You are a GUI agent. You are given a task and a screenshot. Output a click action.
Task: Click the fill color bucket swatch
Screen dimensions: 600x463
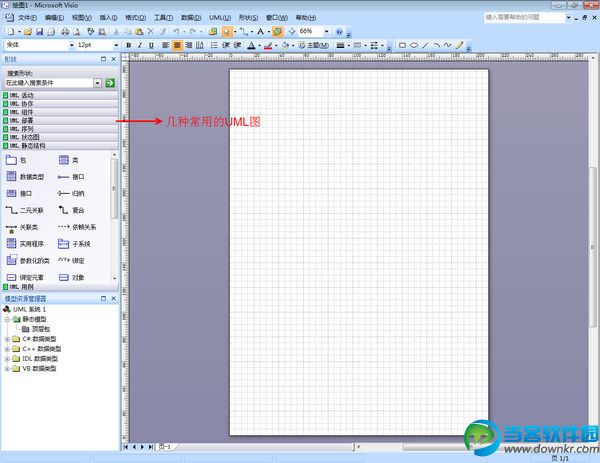point(285,45)
